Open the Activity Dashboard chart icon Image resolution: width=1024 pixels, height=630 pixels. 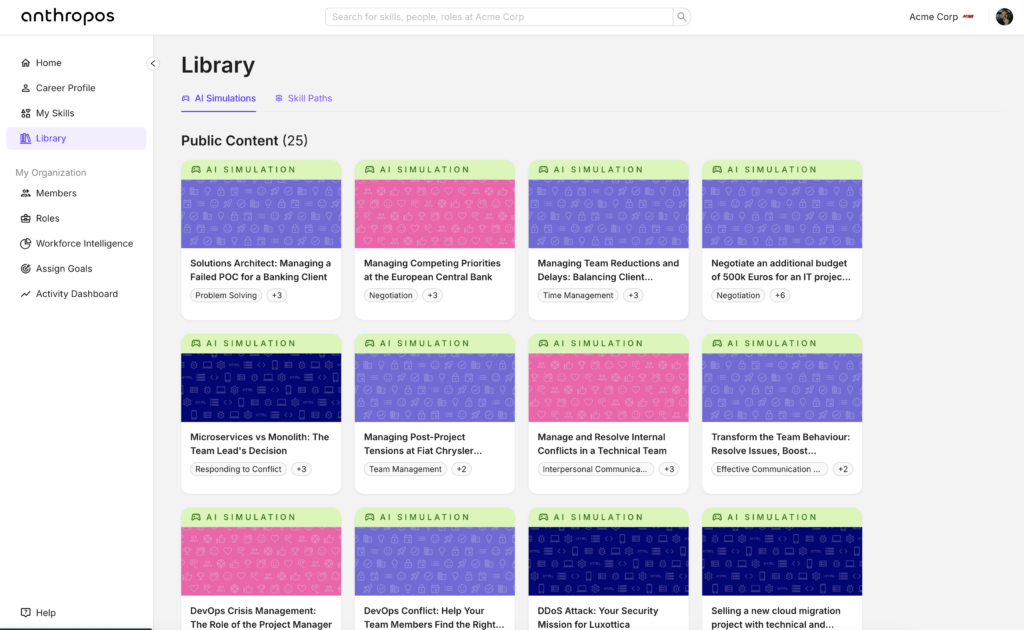point(26,294)
